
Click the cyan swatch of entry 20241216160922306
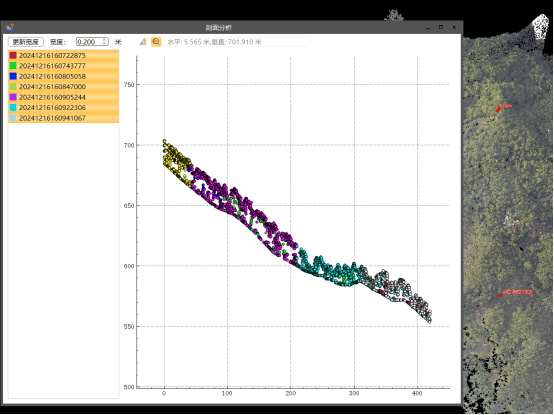click(13, 107)
